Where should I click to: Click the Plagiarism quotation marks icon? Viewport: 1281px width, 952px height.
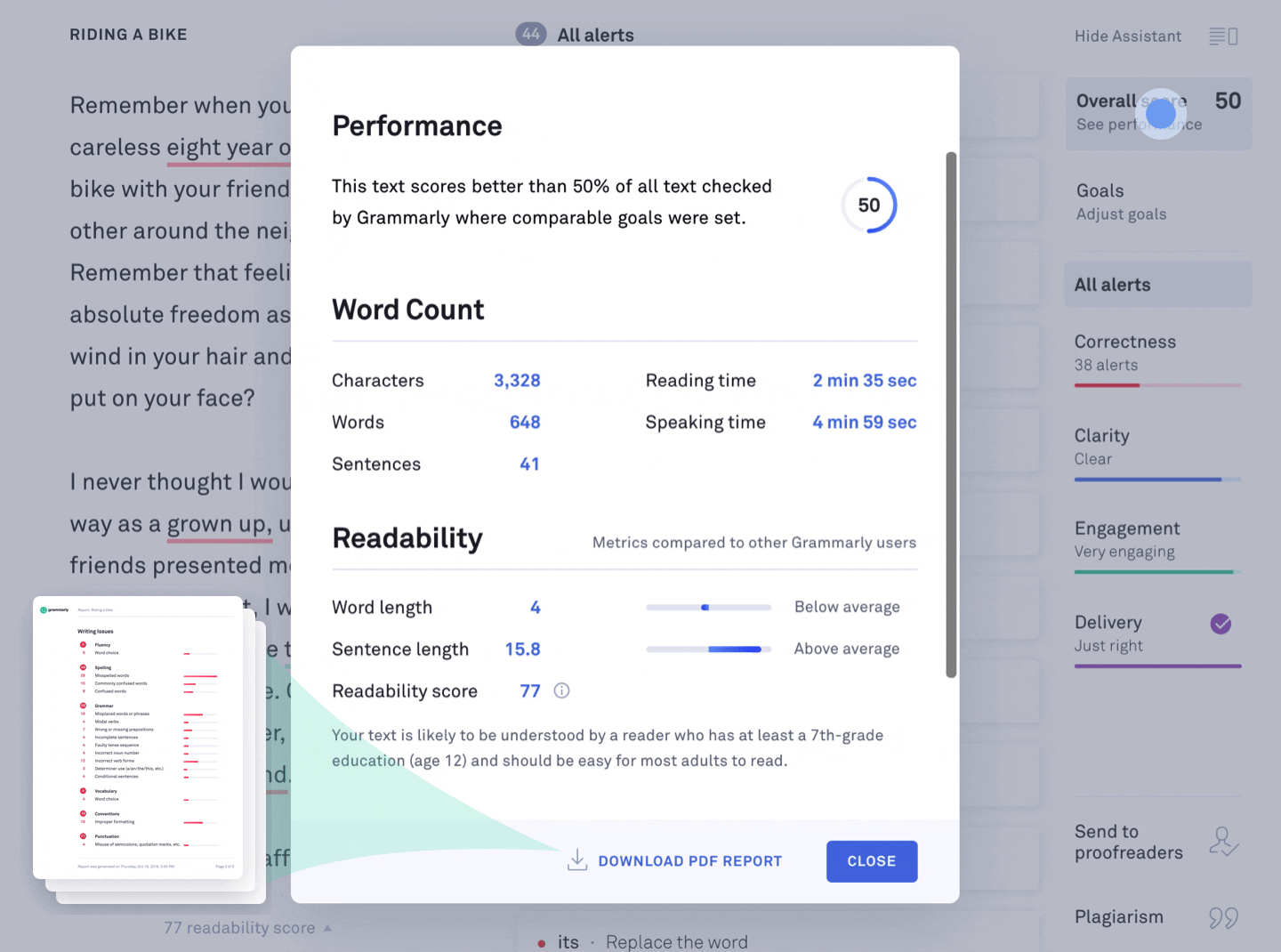pyautogui.click(x=1223, y=917)
